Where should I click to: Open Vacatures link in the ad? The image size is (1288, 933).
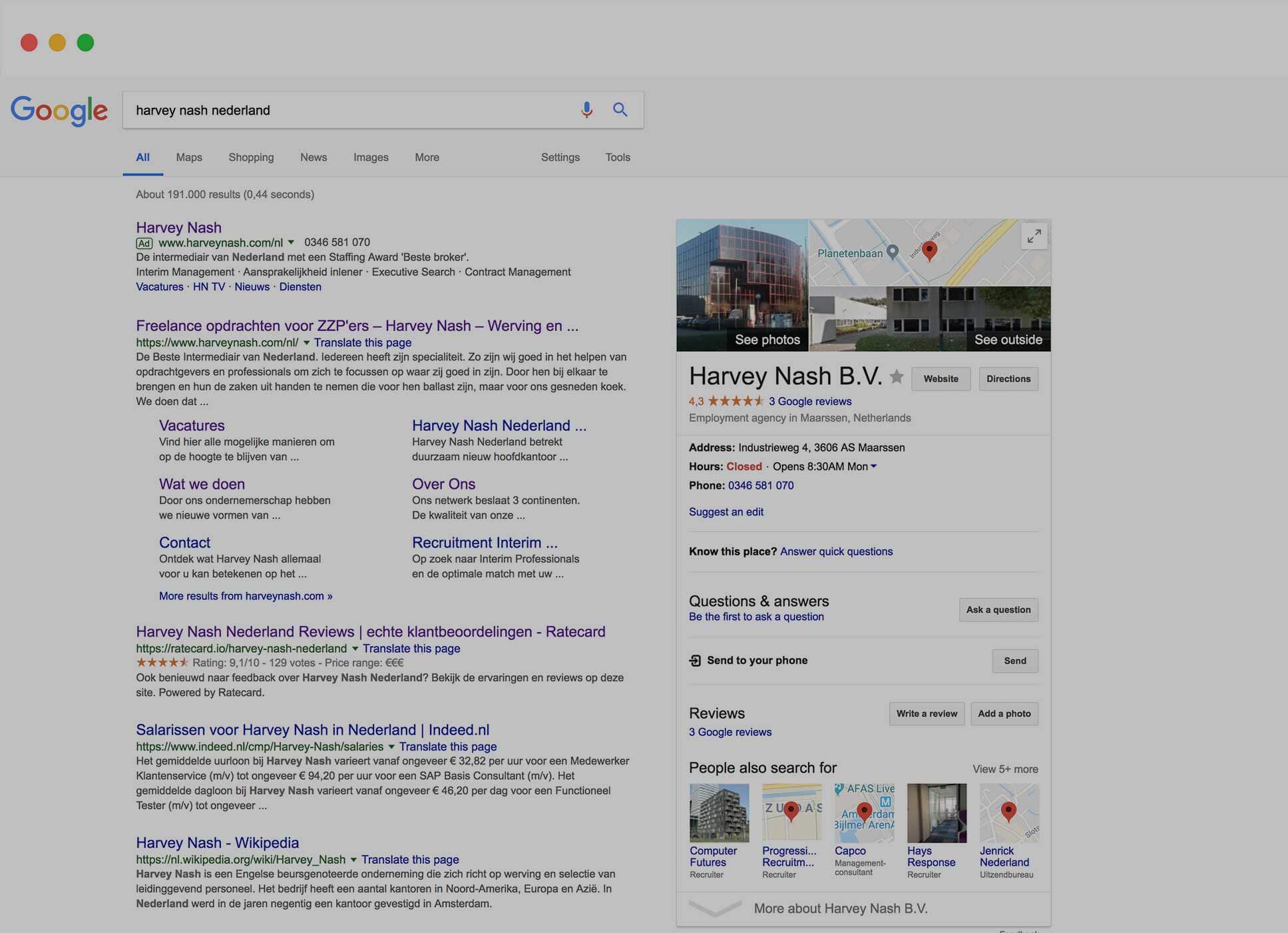pyautogui.click(x=160, y=287)
